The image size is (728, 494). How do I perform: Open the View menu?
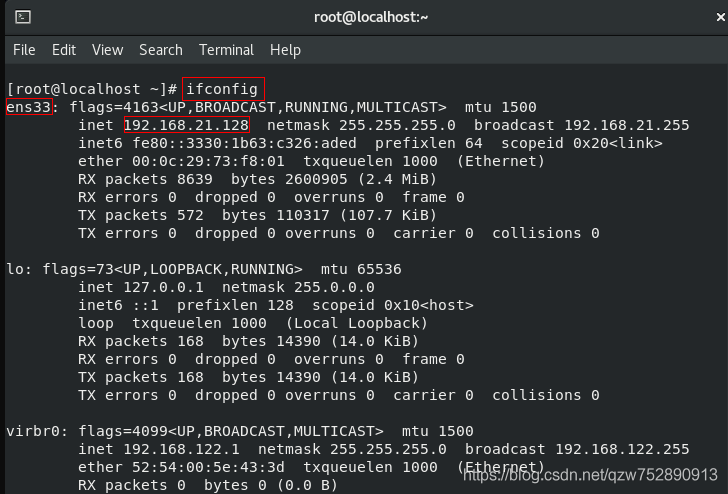[x=108, y=50]
